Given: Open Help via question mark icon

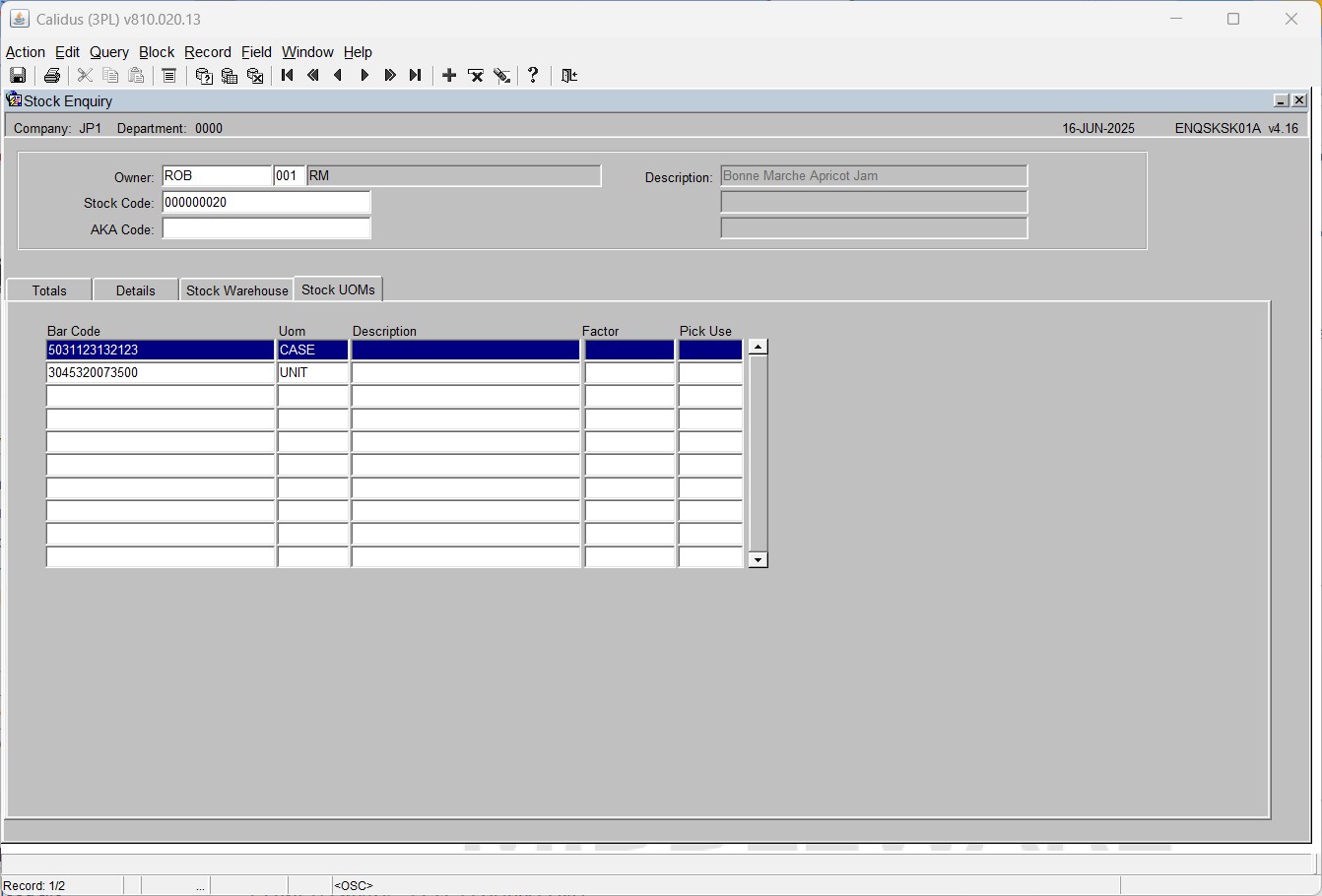Looking at the screenshot, I should [x=533, y=76].
